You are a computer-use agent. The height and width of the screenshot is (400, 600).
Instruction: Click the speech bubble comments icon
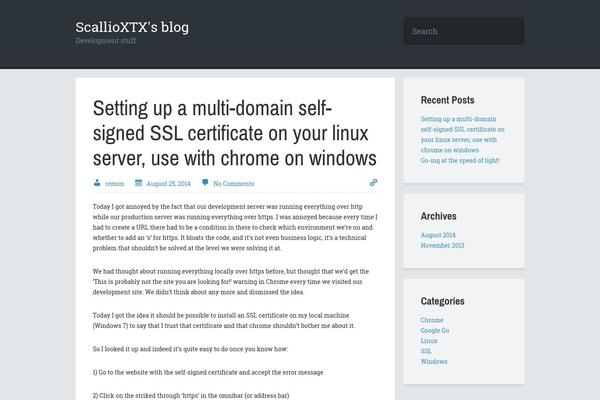click(205, 183)
